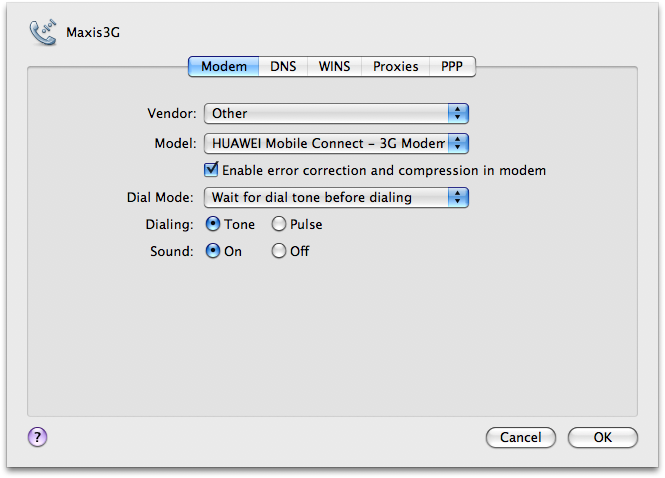
Task: Select Pulse dialing radio button
Action: point(279,224)
